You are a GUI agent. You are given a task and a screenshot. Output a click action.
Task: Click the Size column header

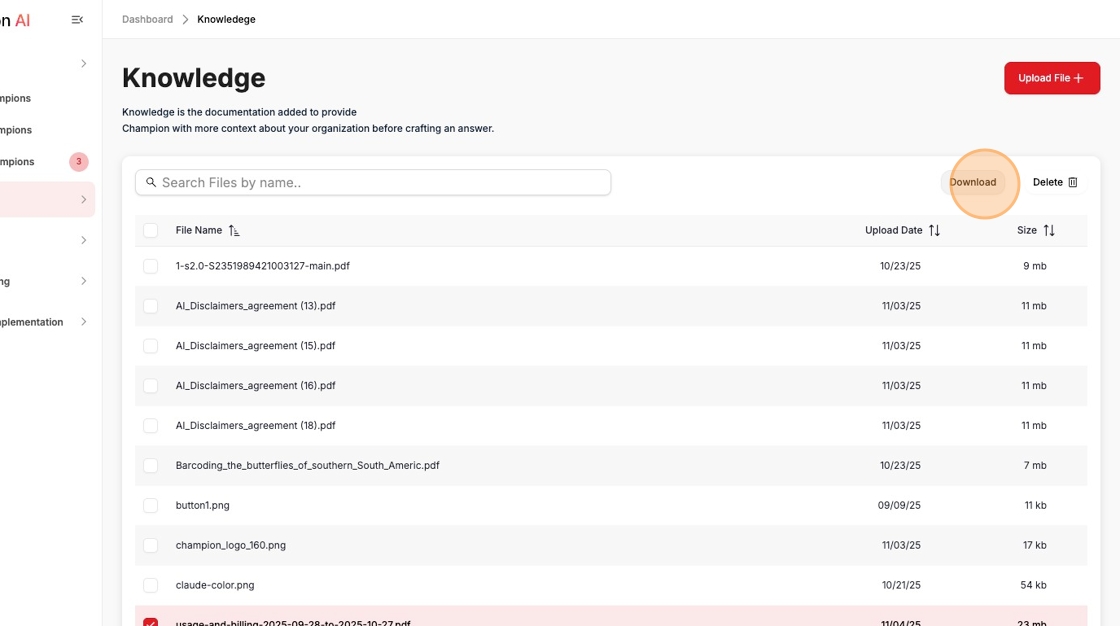[1026, 230]
